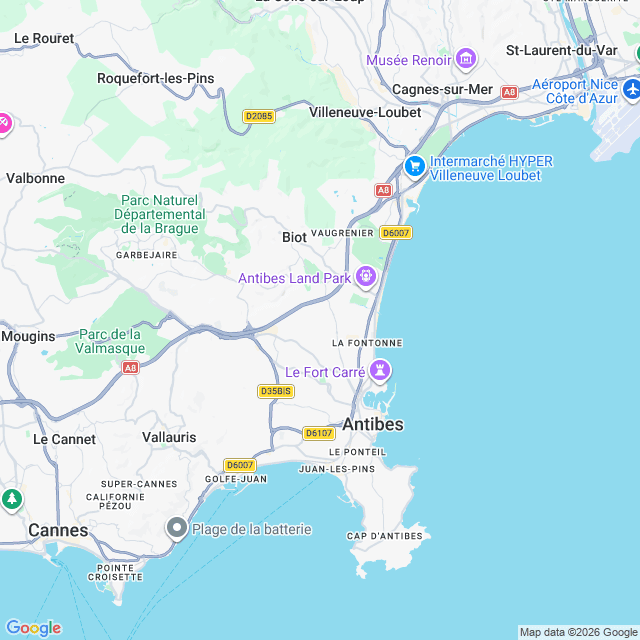The height and width of the screenshot is (640, 640).
Task: Click the Plage de la batterie label
Action: [252, 529]
